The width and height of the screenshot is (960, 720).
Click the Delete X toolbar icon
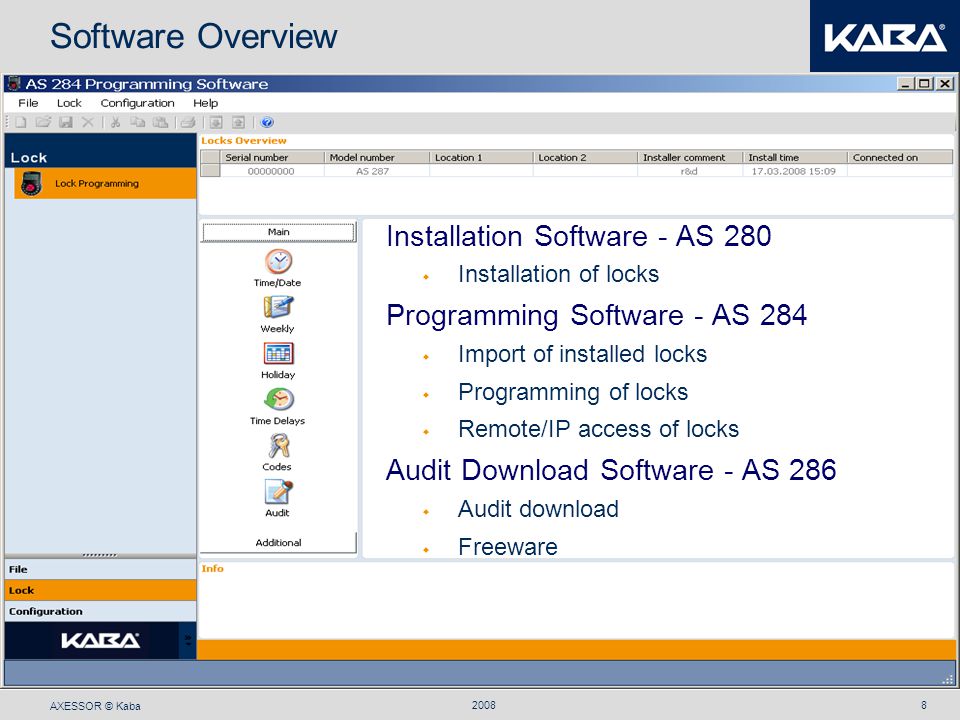(88, 122)
